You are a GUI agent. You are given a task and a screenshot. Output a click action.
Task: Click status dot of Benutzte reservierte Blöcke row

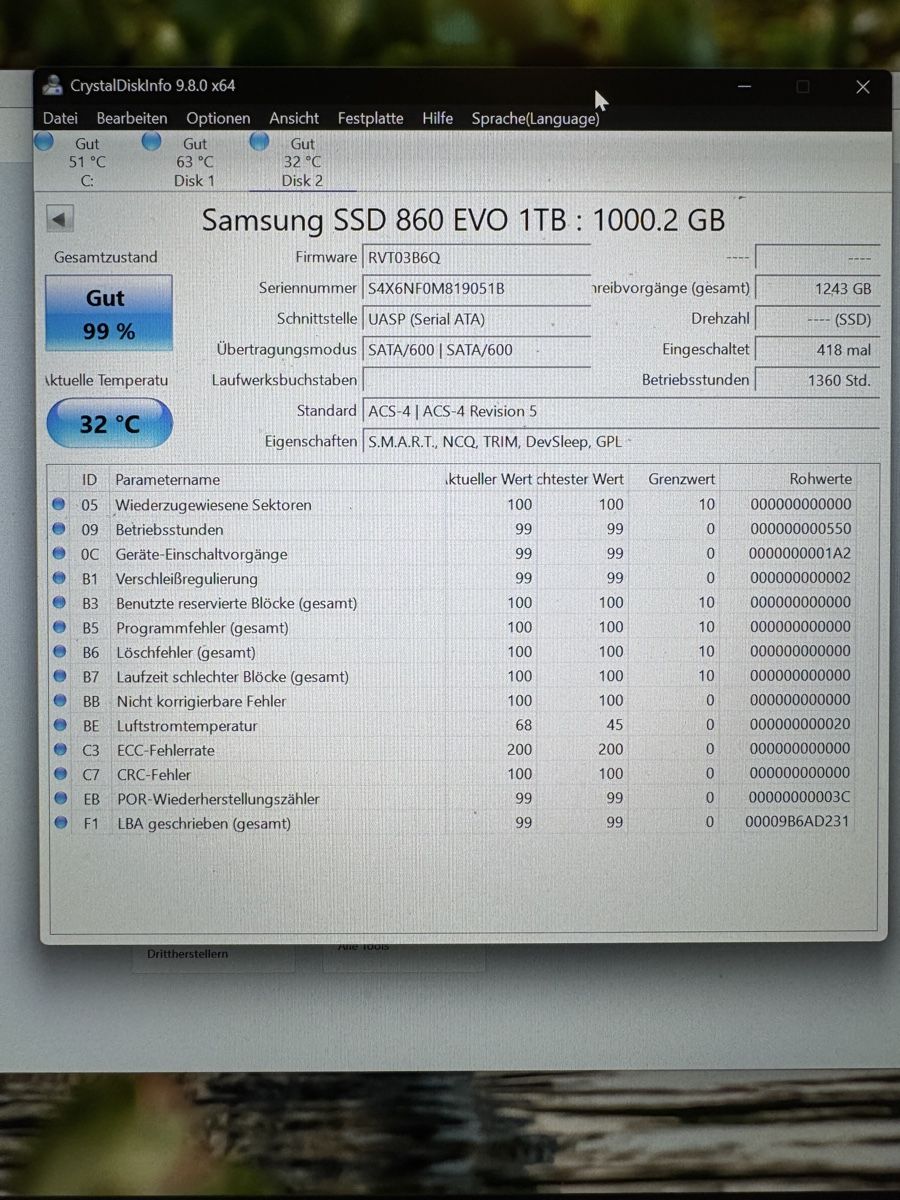click(59, 602)
